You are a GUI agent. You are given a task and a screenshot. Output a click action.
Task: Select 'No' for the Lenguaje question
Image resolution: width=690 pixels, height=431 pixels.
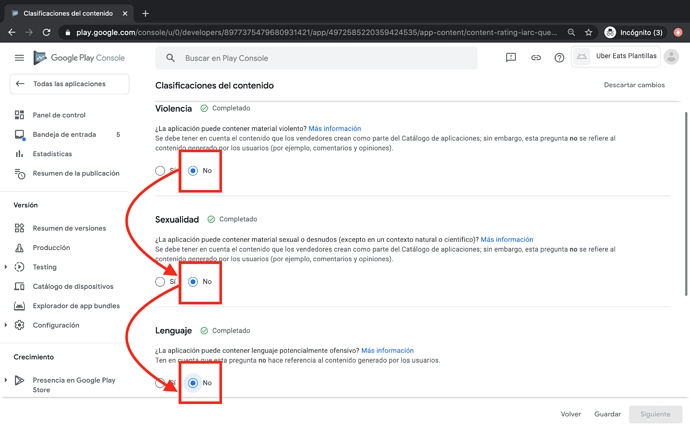pos(193,383)
